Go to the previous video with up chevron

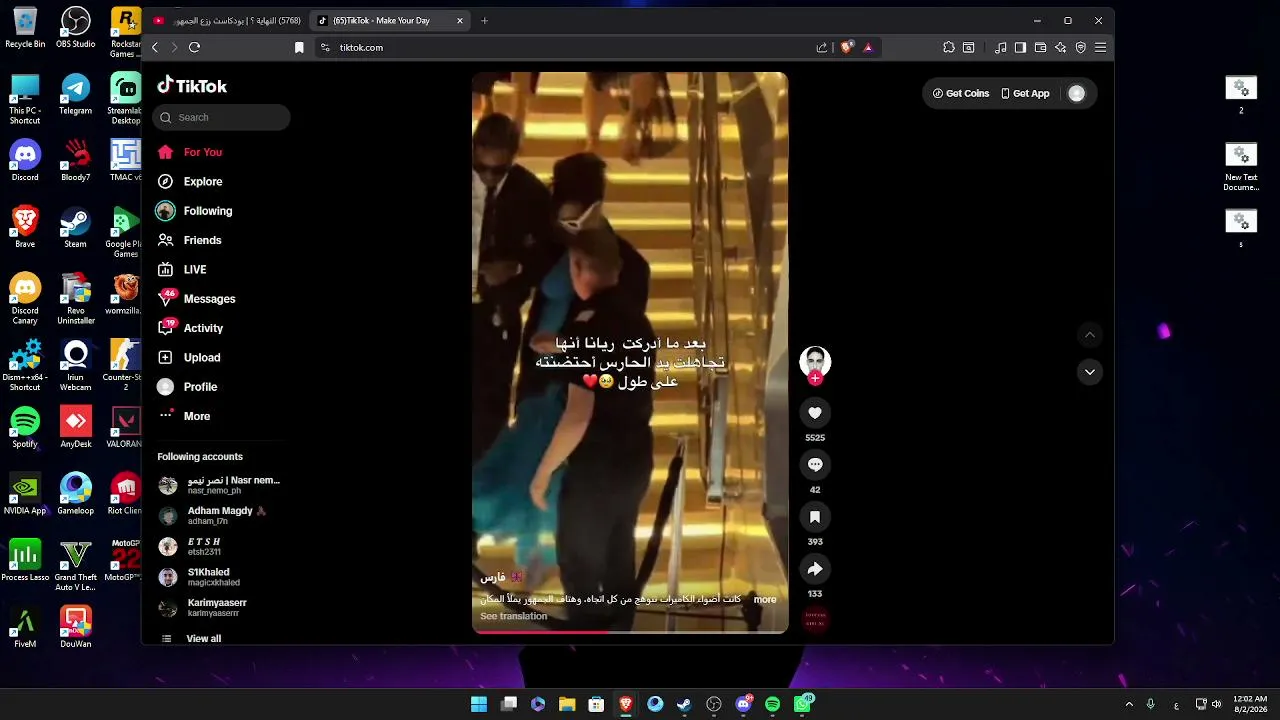coord(1090,334)
